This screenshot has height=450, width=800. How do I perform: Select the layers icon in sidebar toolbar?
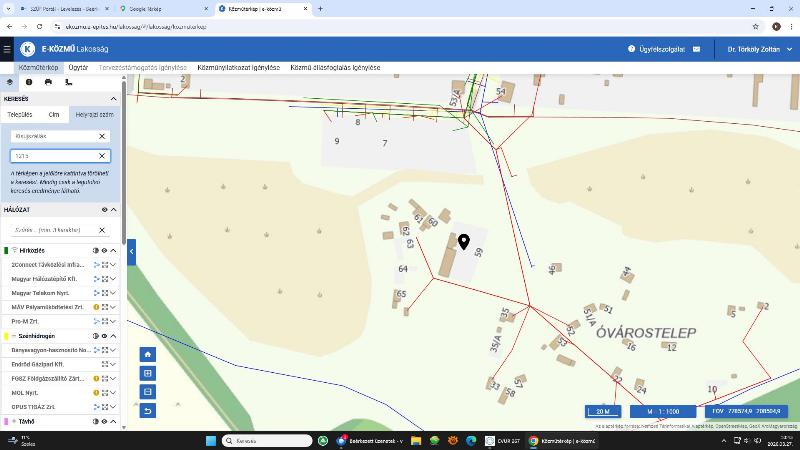coord(10,82)
